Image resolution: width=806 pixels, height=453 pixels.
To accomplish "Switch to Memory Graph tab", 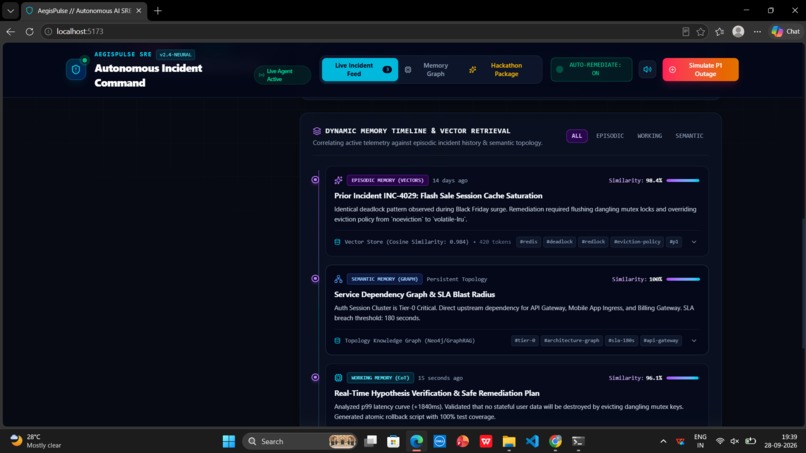I will (429, 69).
